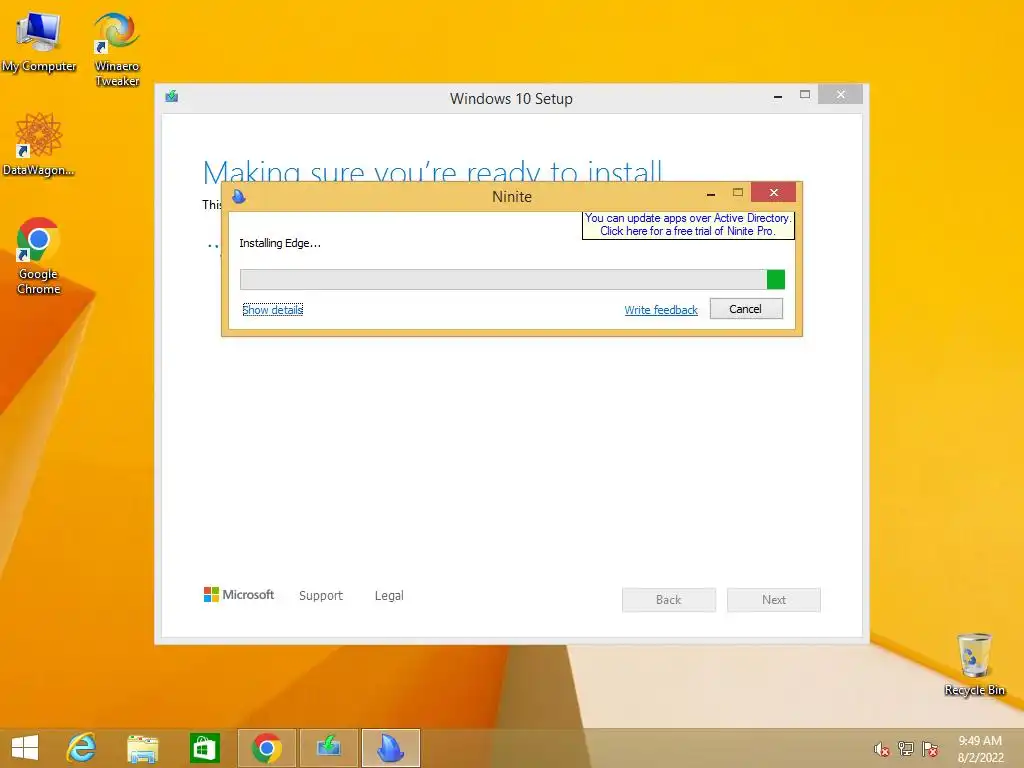Open My Computer desktop icon
The width and height of the screenshot is (1024, 768).
click(x=39, y=42)
